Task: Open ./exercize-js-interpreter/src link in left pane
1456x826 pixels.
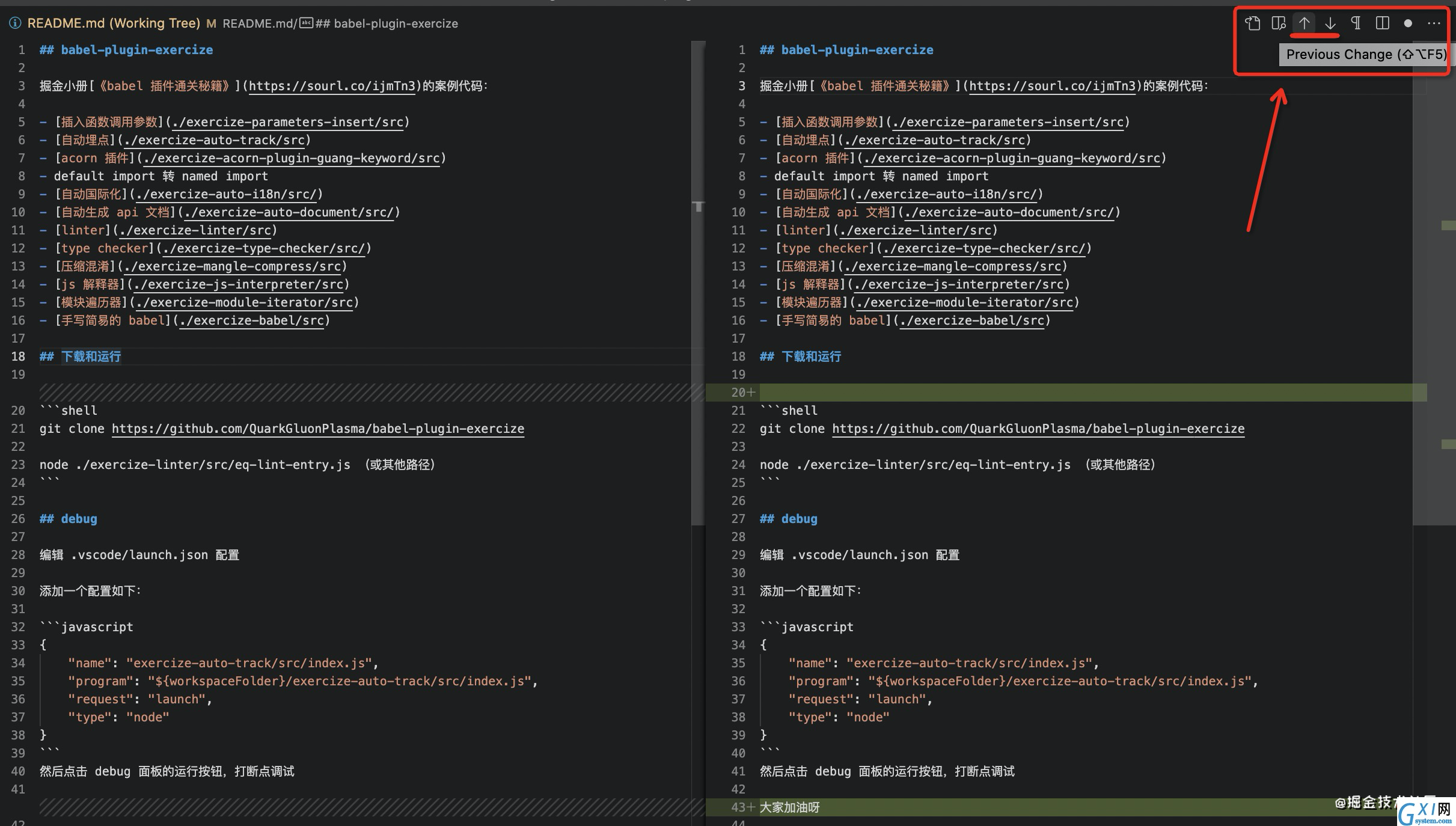Action: click(239, 284)
